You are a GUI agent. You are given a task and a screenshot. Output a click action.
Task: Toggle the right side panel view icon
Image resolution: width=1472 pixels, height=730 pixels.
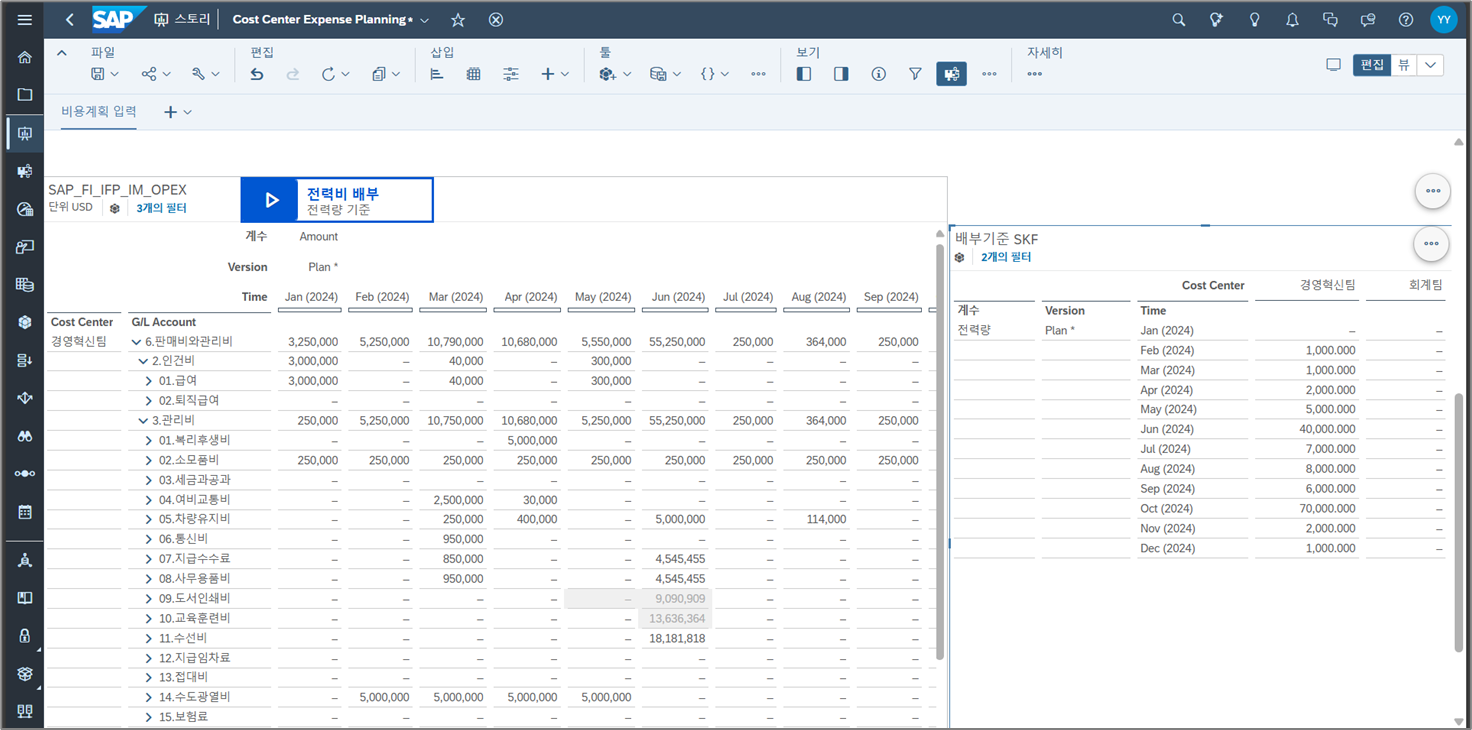[841, 74]
